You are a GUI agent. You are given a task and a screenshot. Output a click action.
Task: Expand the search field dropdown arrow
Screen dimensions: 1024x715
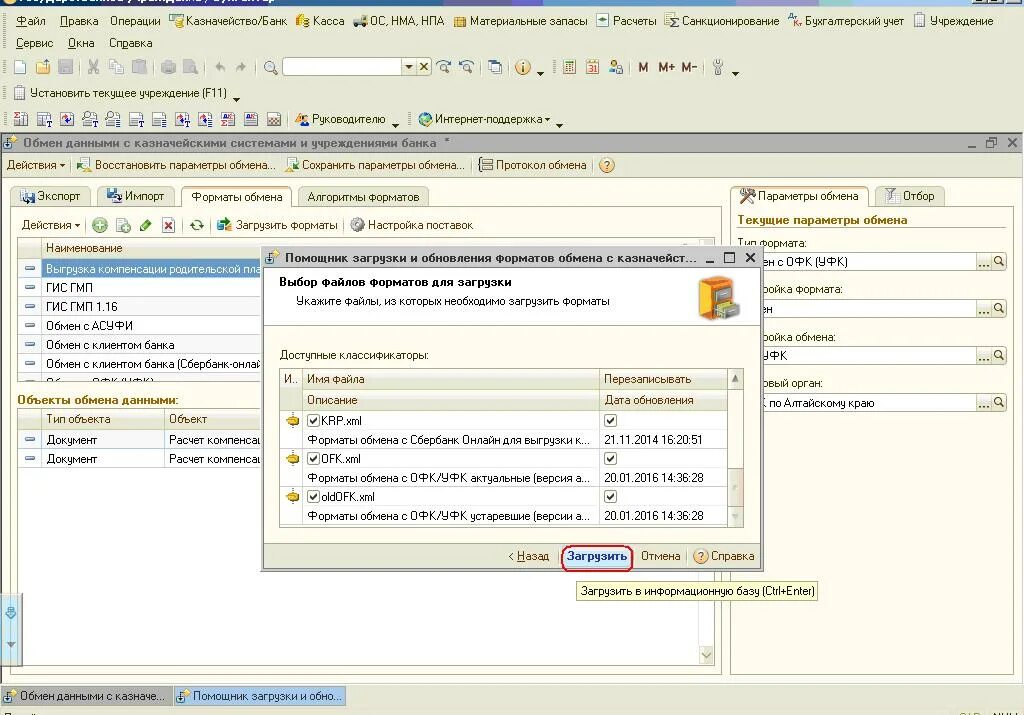point(408,67)
